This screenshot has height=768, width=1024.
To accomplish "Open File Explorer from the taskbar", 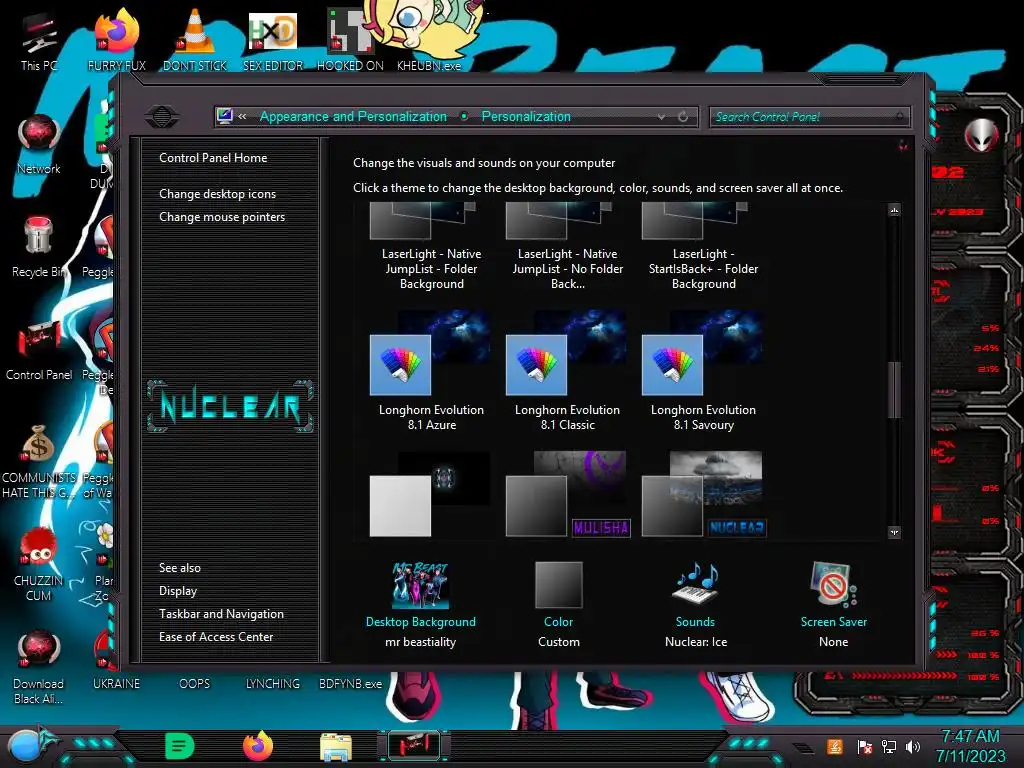I will tap(336, 747).
